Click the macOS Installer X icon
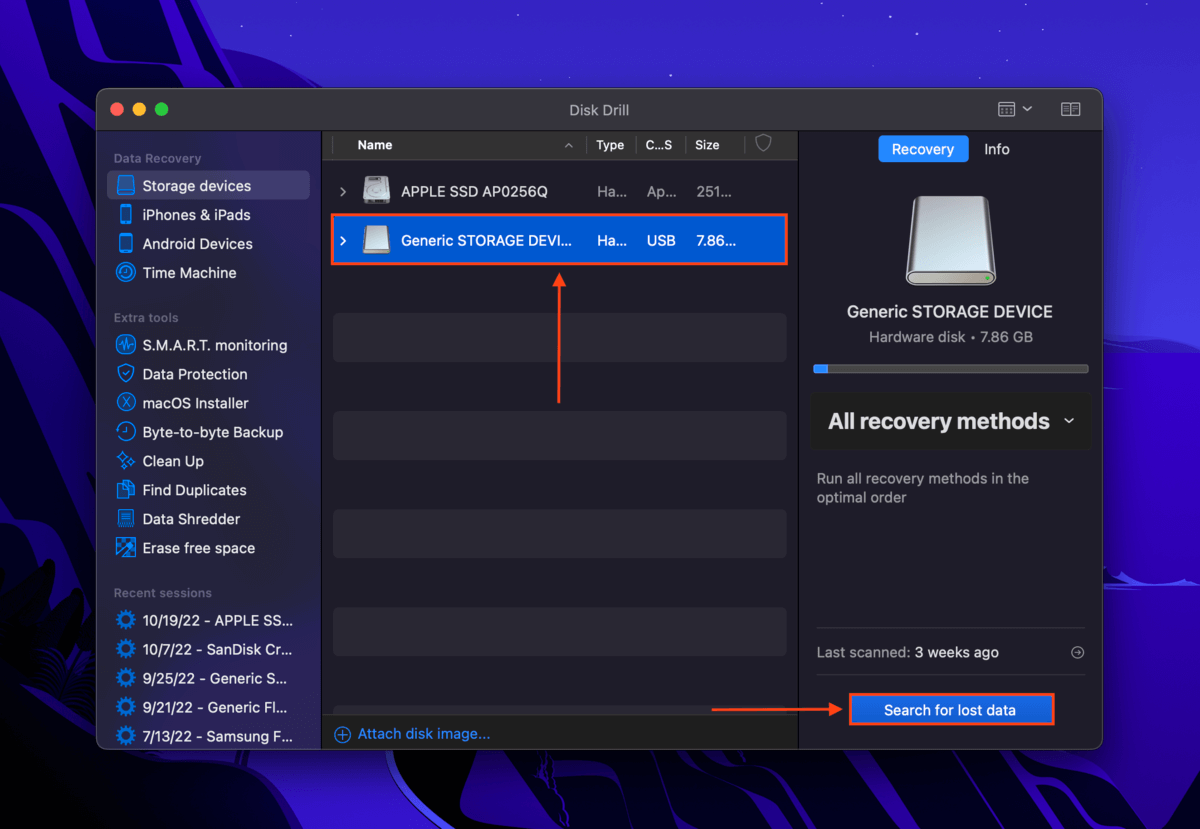1200x829 pixels. 126,403
